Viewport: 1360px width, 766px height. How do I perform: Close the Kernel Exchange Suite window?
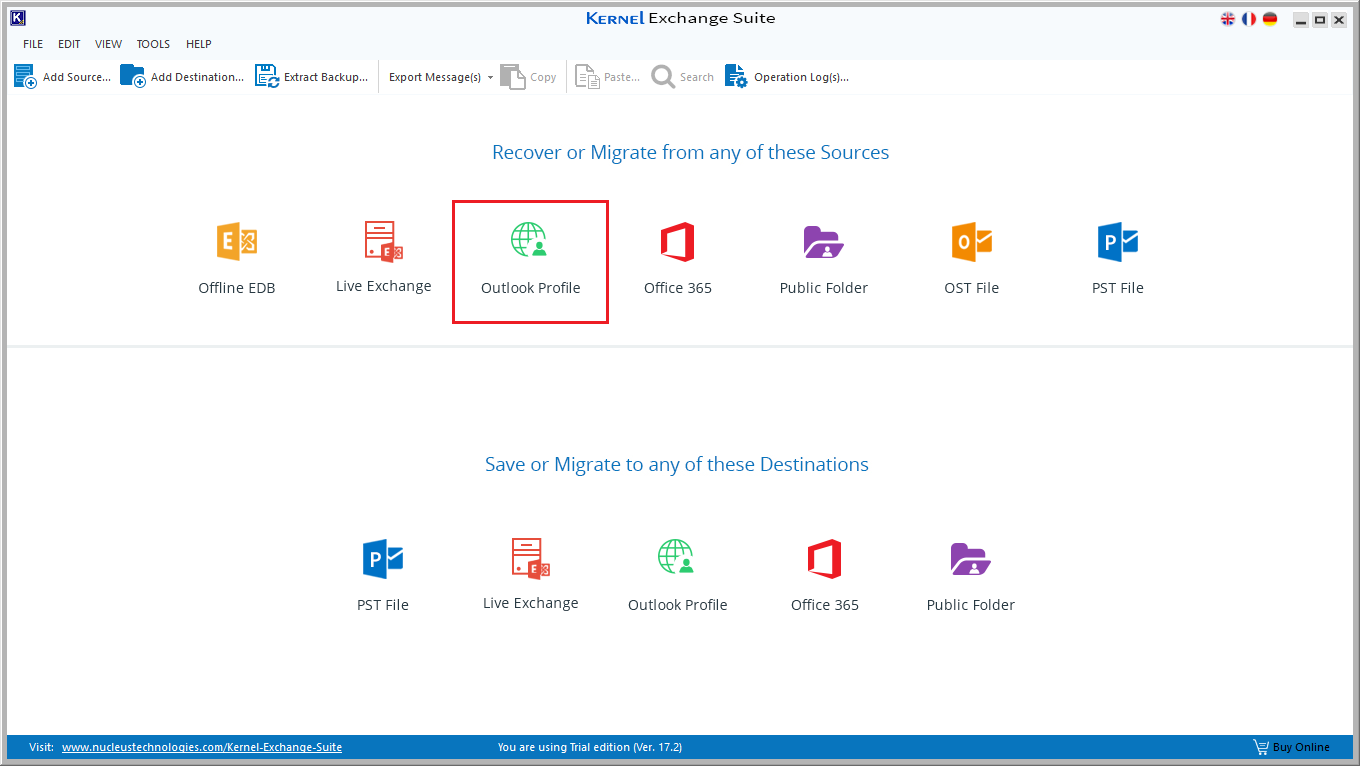coord(1339,19)
